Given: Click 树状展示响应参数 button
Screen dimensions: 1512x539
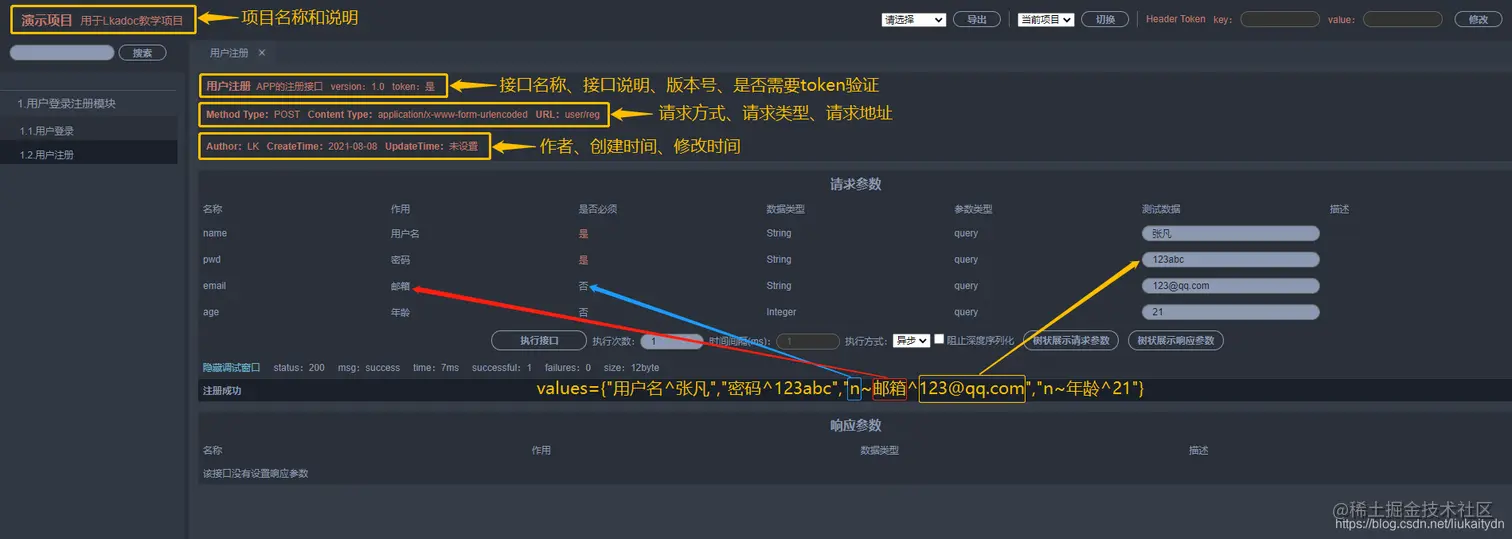Looking at the screenshot, I should pos(1176,341).
